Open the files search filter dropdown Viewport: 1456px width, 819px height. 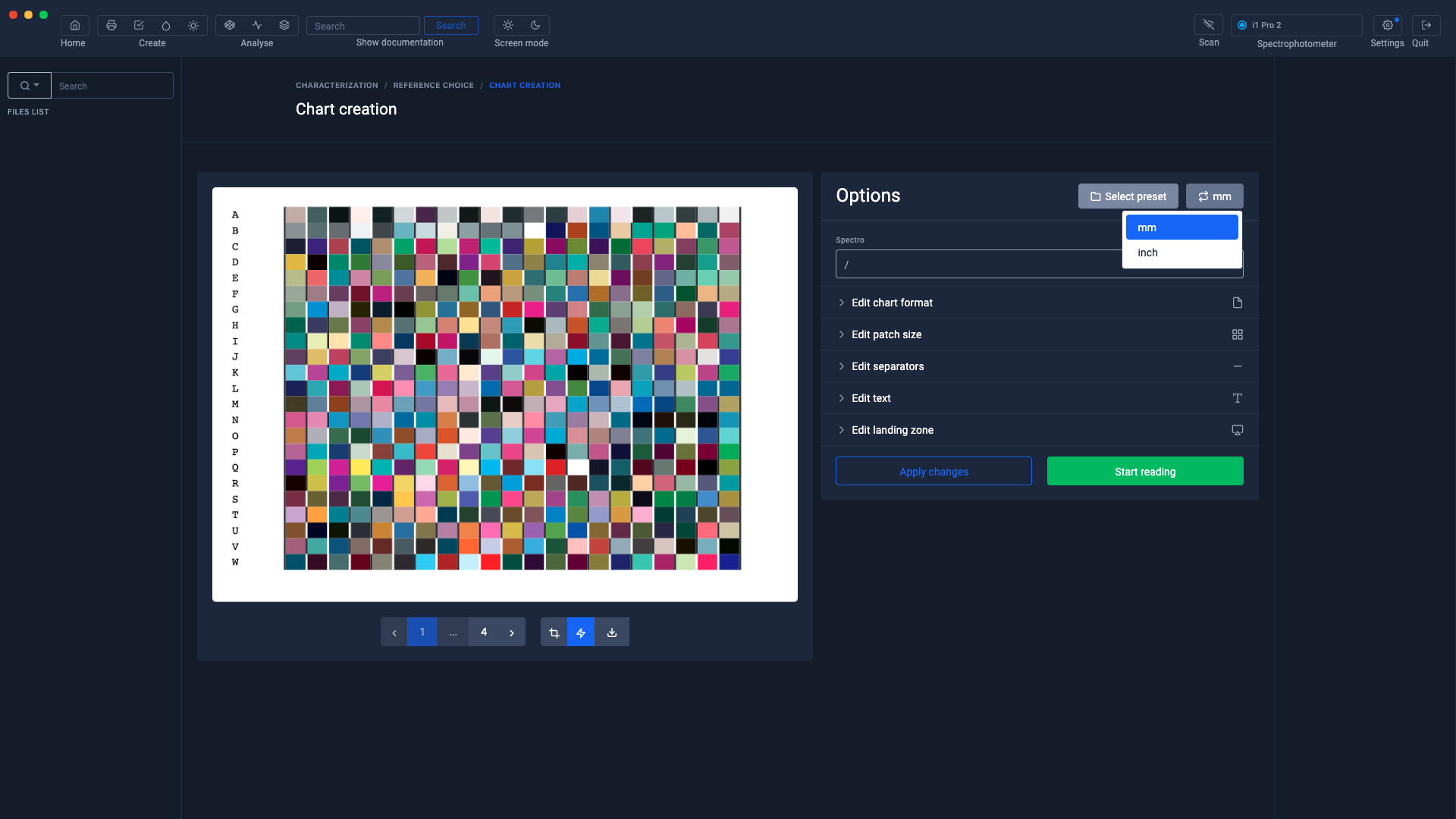(x=30, y=86)
